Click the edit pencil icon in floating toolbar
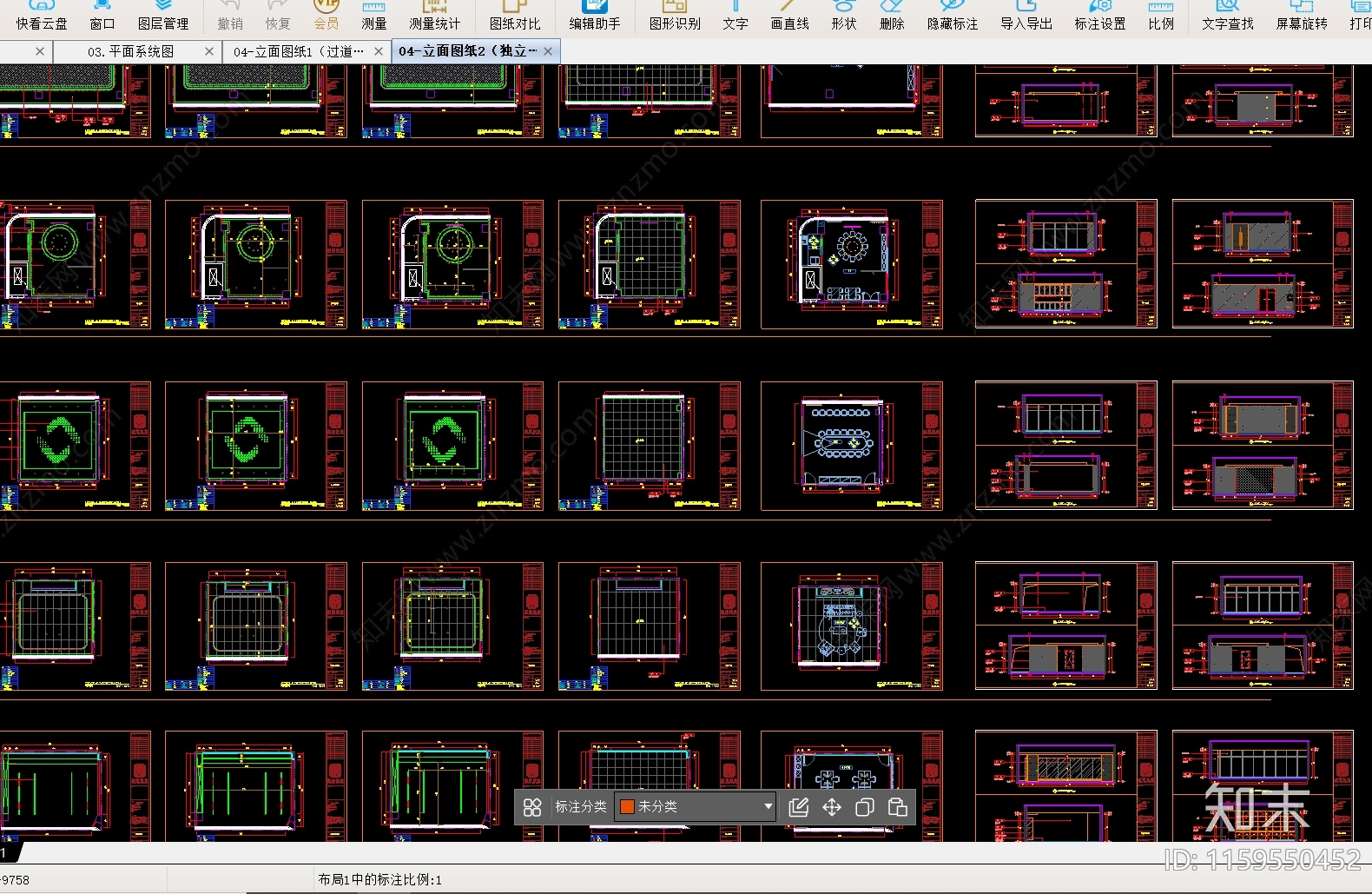1372x894 pixels. pos(799,807)
